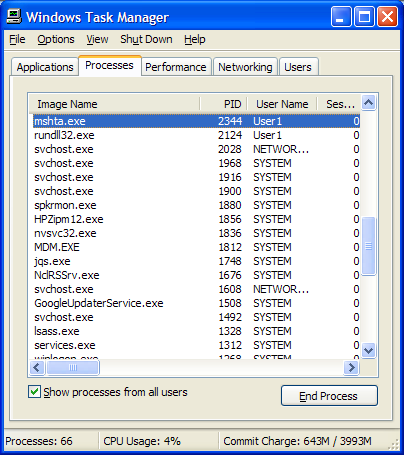The image size is (404, 455).
Task: Click the horizontal scrollbar left arrow
Action: pyautogui.click(x=37, y=368)
